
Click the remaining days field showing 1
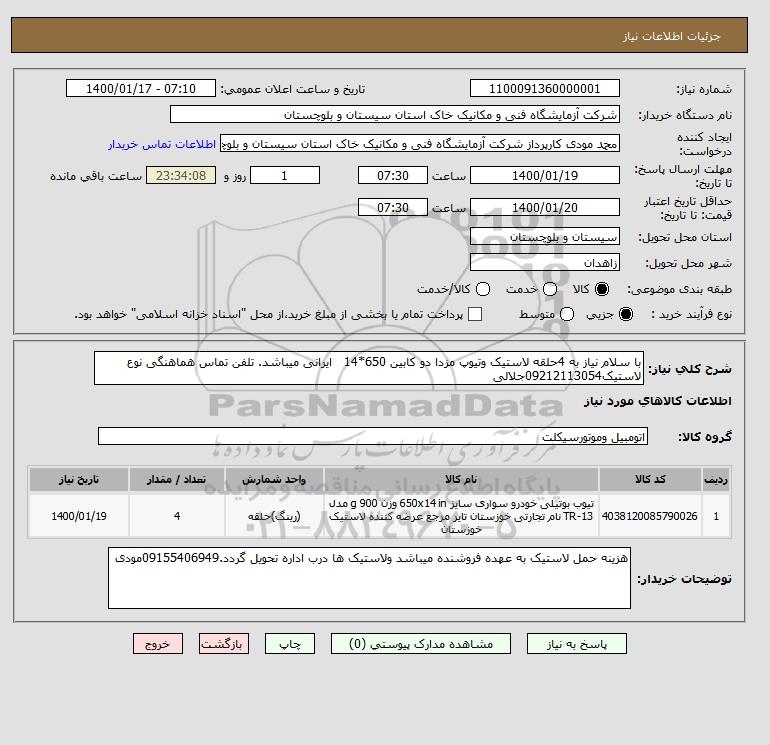point(285,175)
